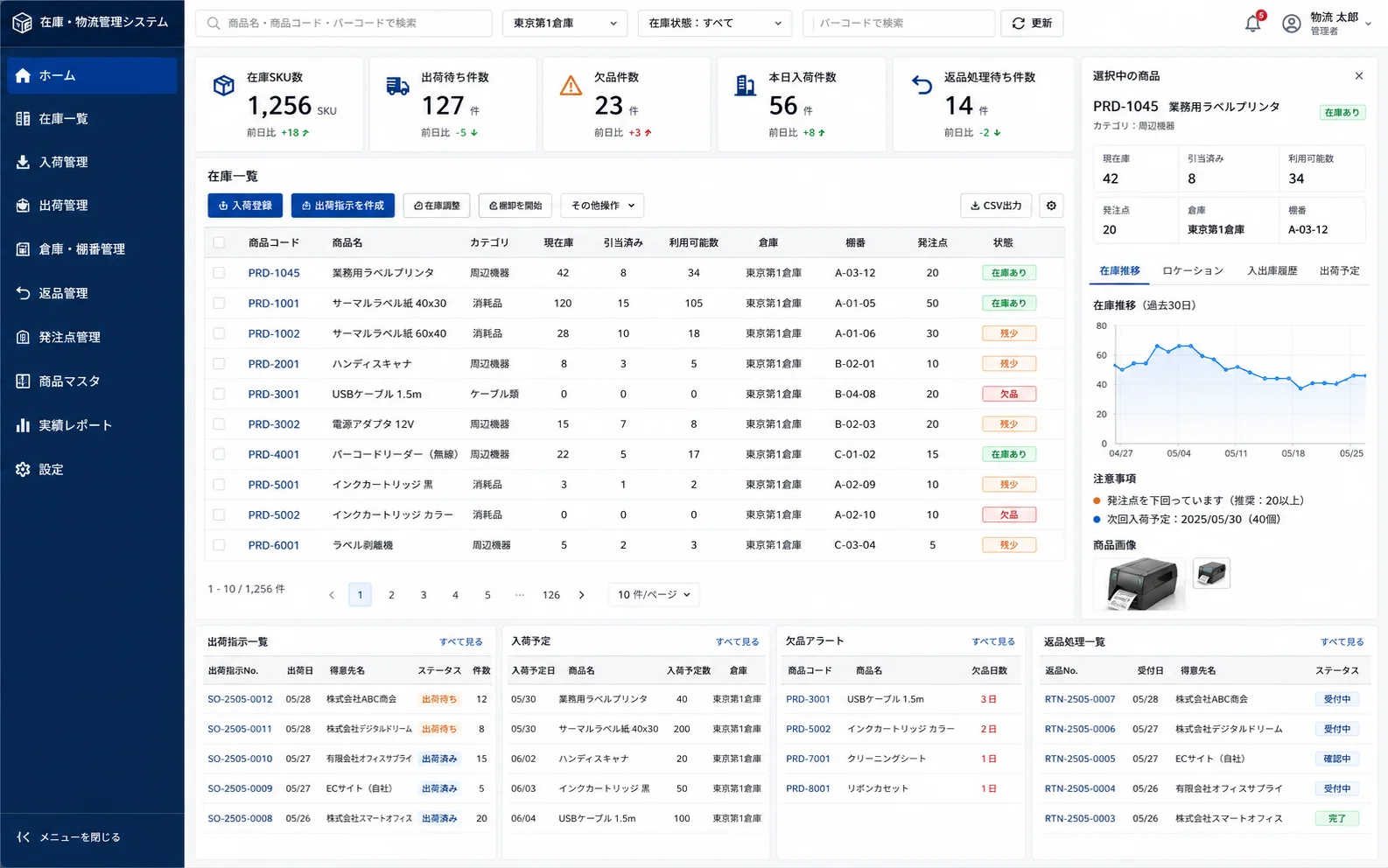
Task: Open 商品マスタ sidebar item
Action: tap(92, 381)
